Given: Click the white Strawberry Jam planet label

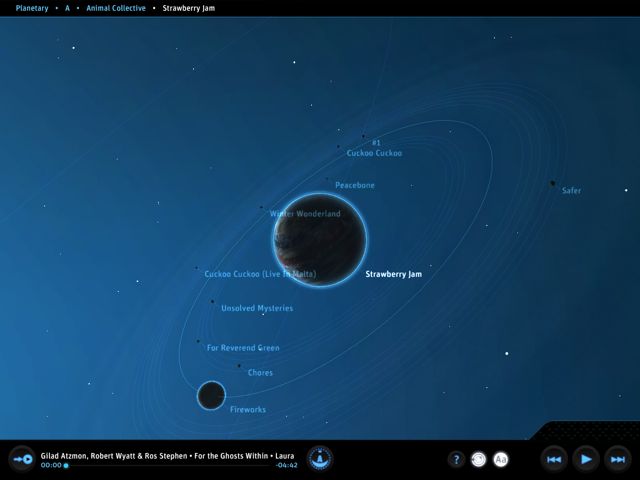Looking at the screenshot, I should pos(393,274).
